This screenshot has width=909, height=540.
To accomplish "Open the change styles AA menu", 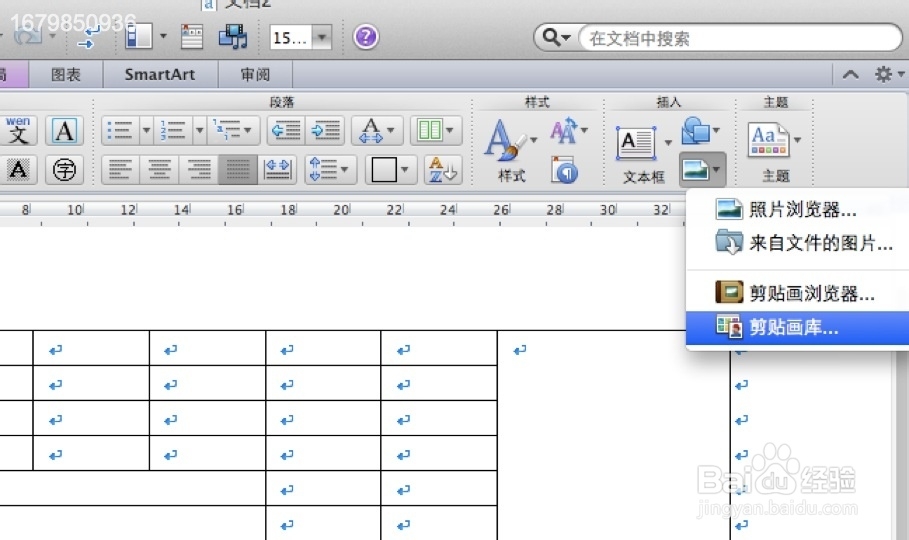I will coord(569,132).
